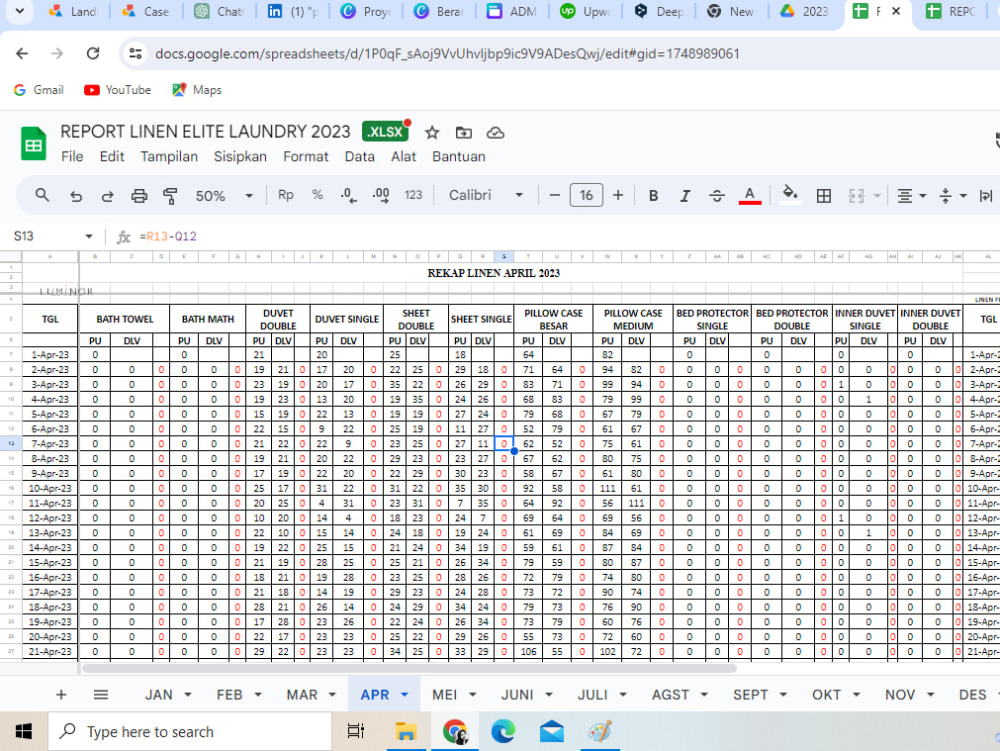Edit the font size field showing 16

click(586, 195)
